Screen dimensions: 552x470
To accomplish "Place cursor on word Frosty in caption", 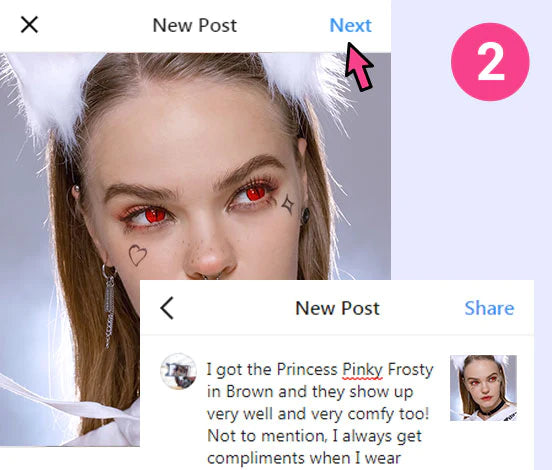I will pos(410,370).
